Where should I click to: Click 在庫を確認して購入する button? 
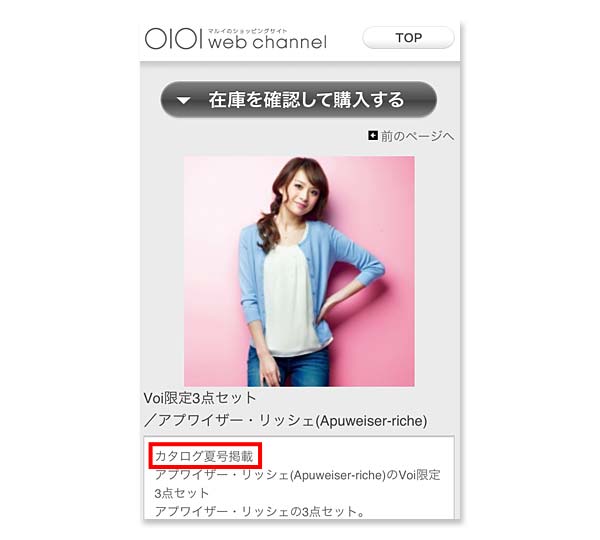(x=298, y=100)
